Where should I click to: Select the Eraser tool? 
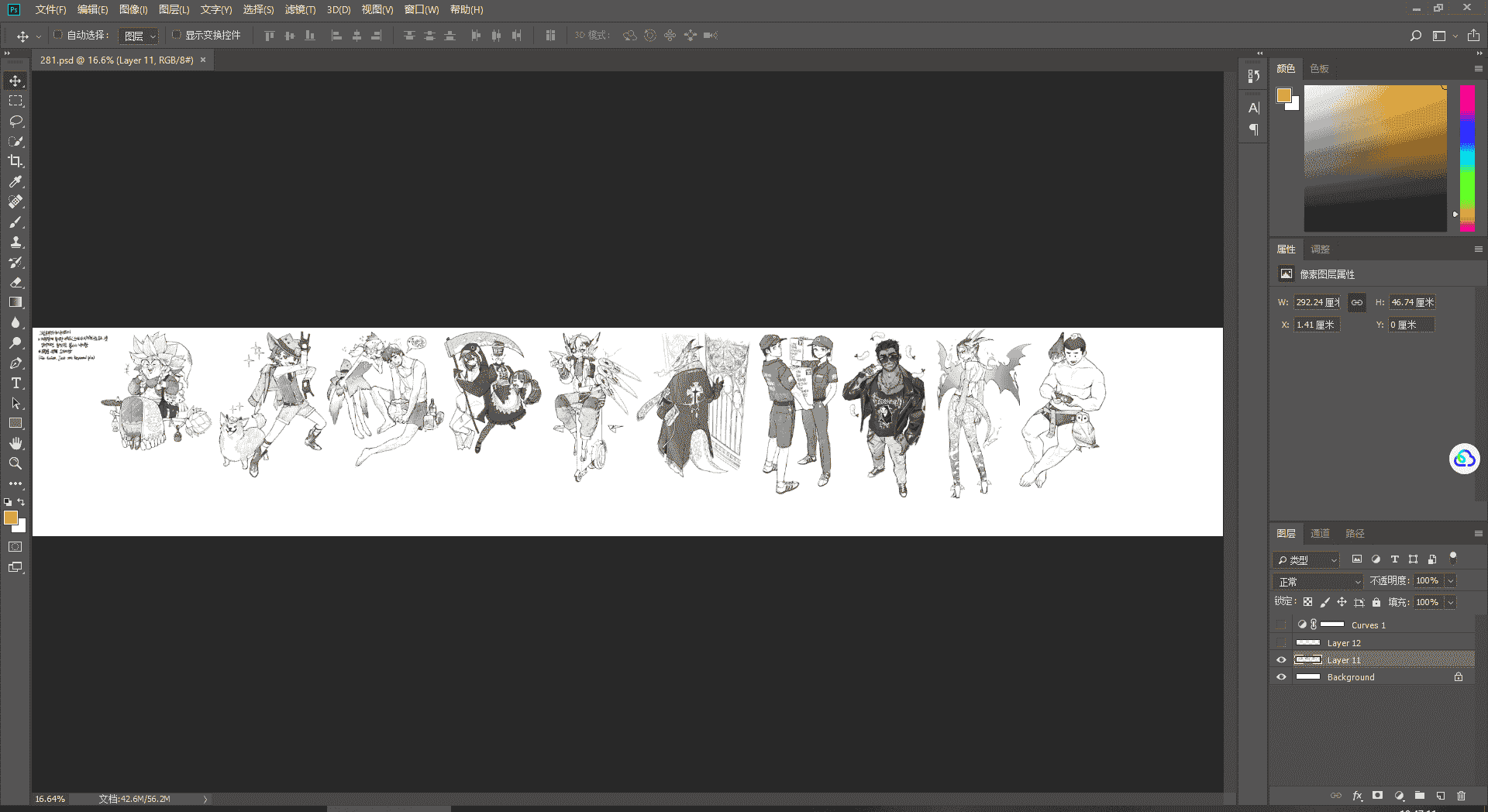pyautogui.click(x=15, y=282)
